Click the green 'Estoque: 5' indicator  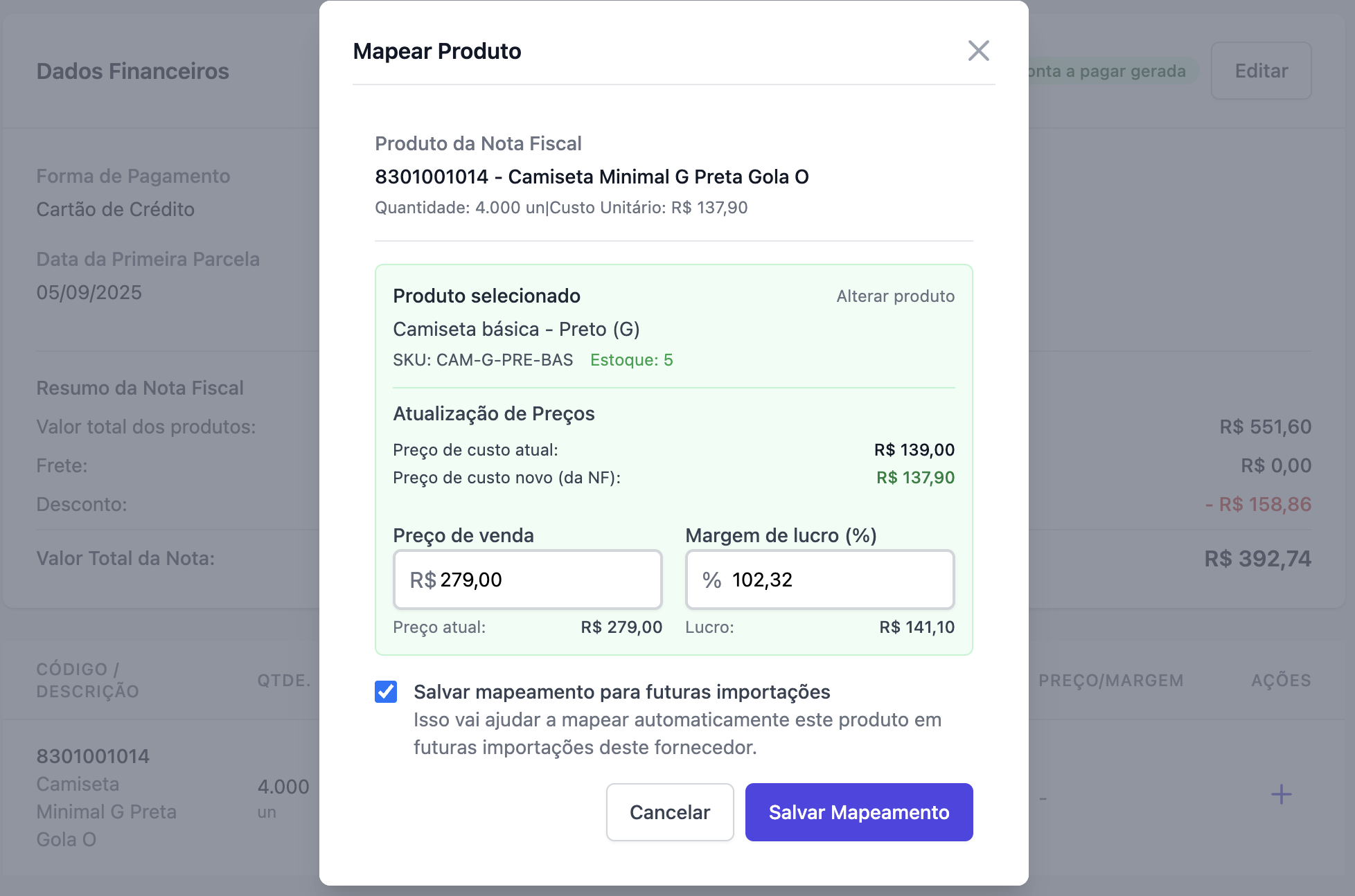coord(631,360)
